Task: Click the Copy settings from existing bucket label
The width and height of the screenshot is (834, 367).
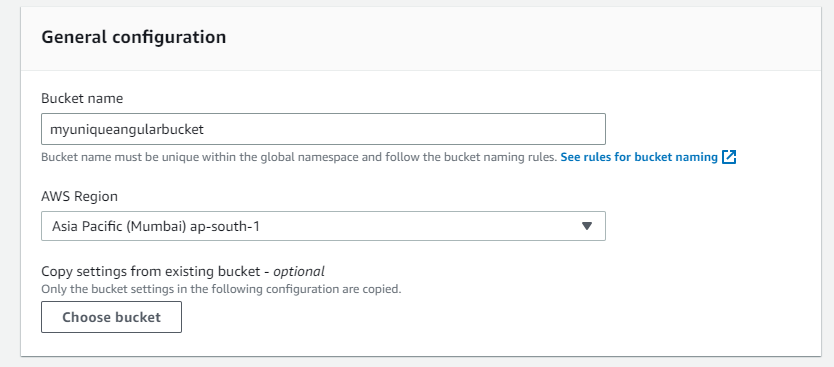Action: (152, 272)
